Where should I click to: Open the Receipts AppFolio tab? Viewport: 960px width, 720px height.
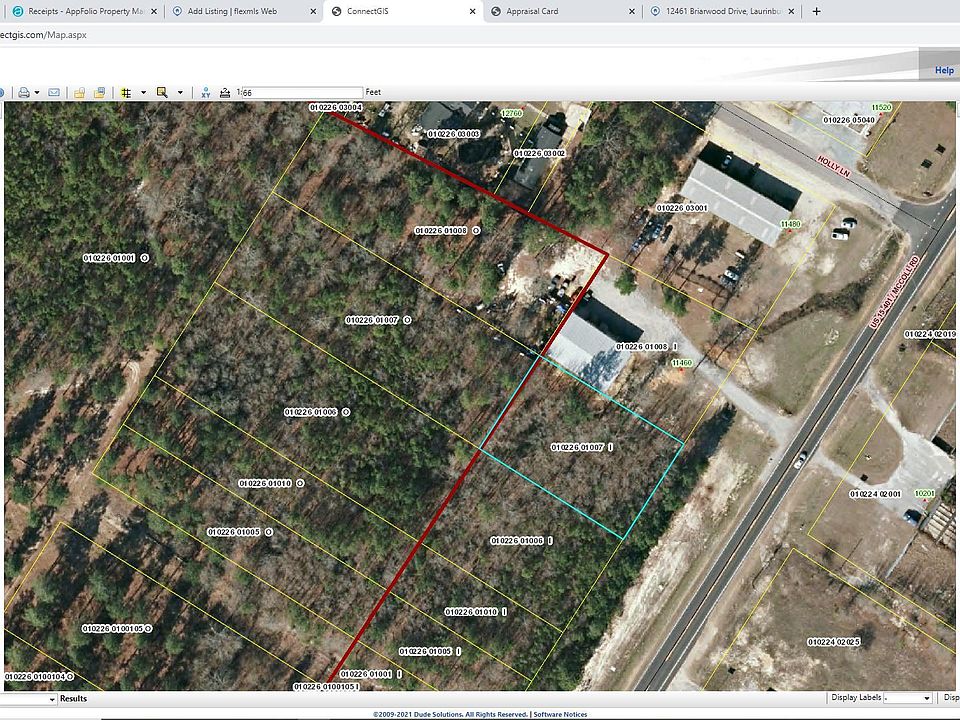tap(80, 12)
